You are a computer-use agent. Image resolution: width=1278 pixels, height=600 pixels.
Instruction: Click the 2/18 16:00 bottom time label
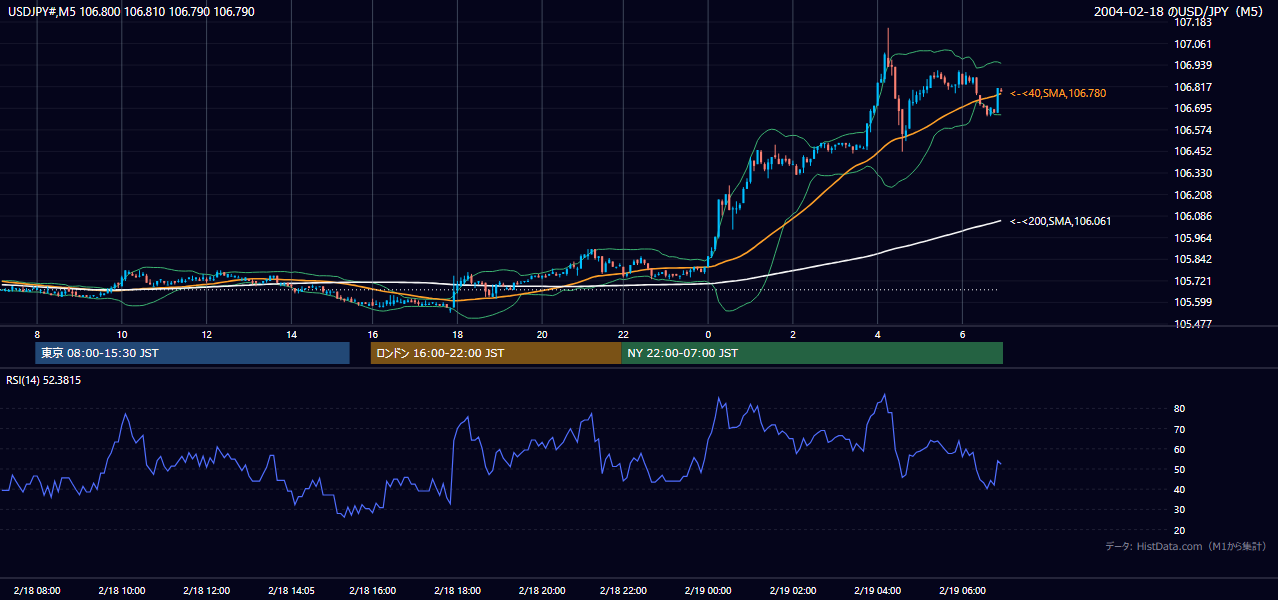[372, 590]
